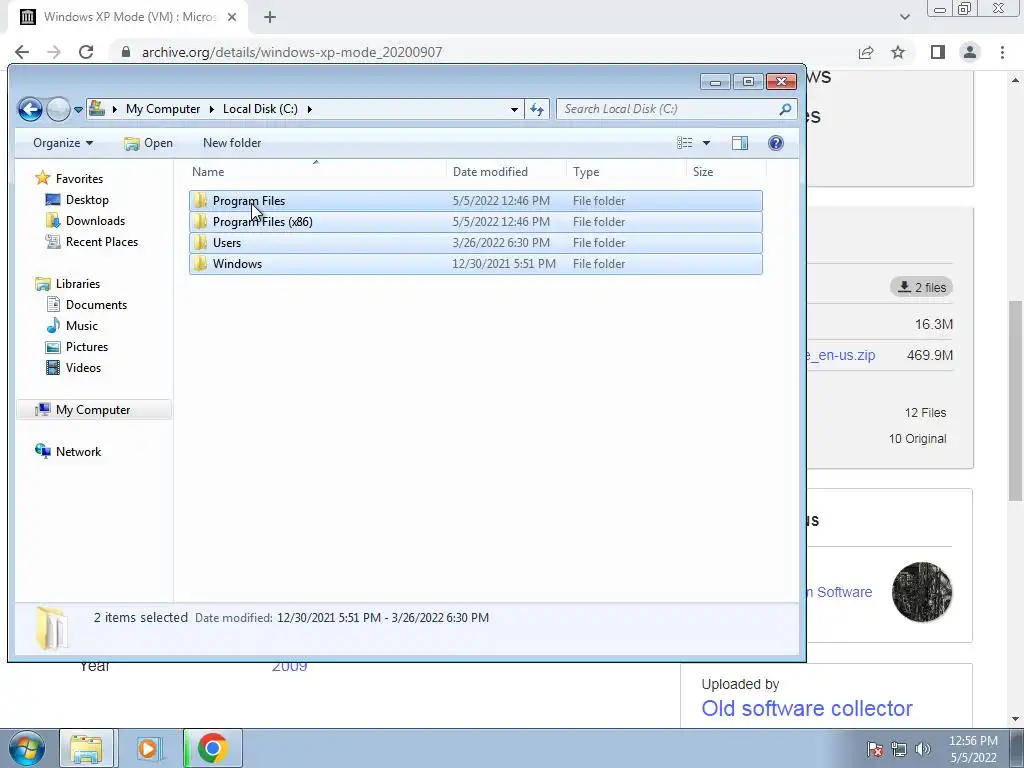This screenshot has width=1024, height=768.
Task: Open Desktop in Favorites
Action: pos(87,200)
